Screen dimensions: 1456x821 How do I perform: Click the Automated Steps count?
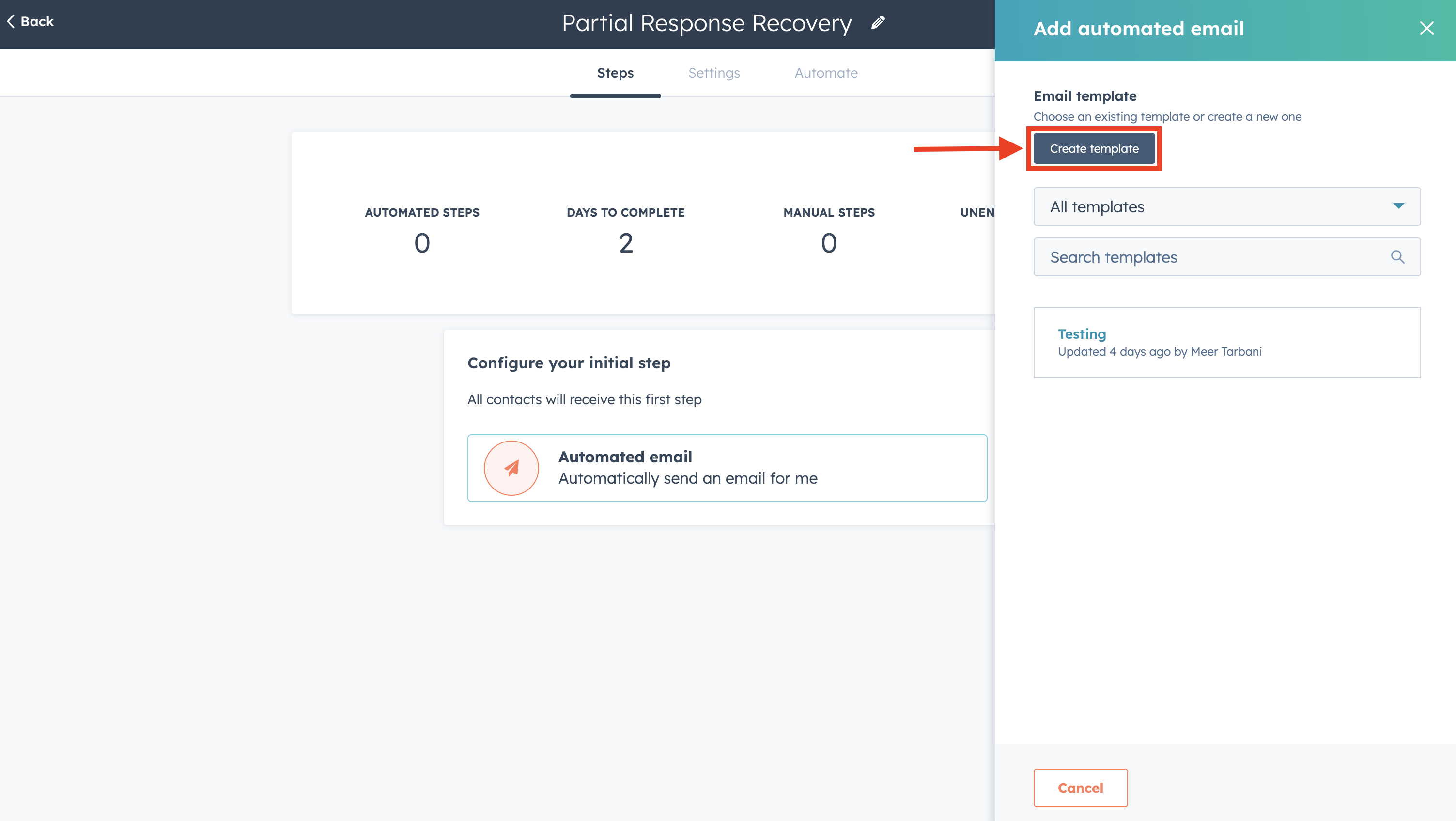tap(422, 244)
